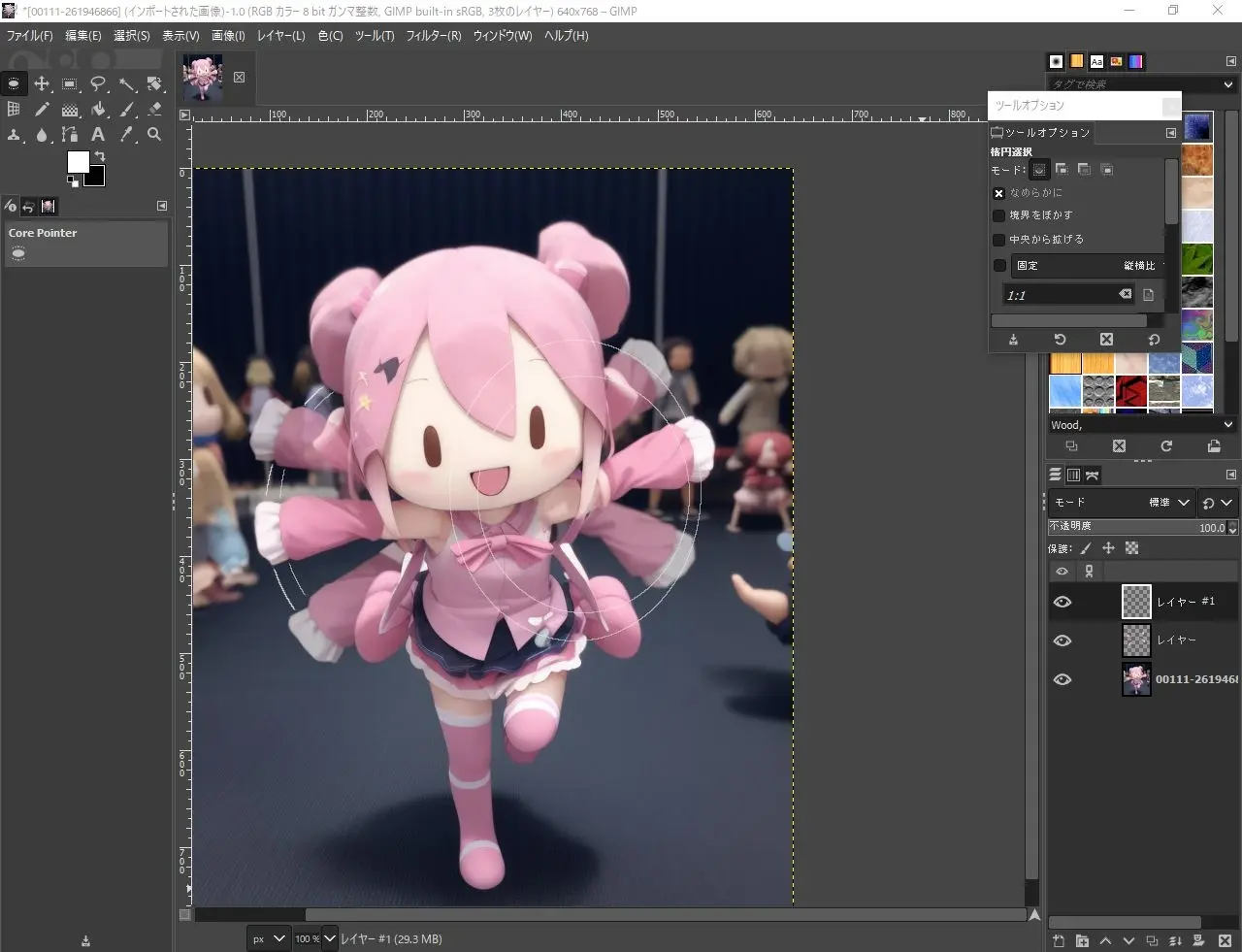
Task: Choose the Fuzzy Select magic wand tool
Action: tap(127, 84)
